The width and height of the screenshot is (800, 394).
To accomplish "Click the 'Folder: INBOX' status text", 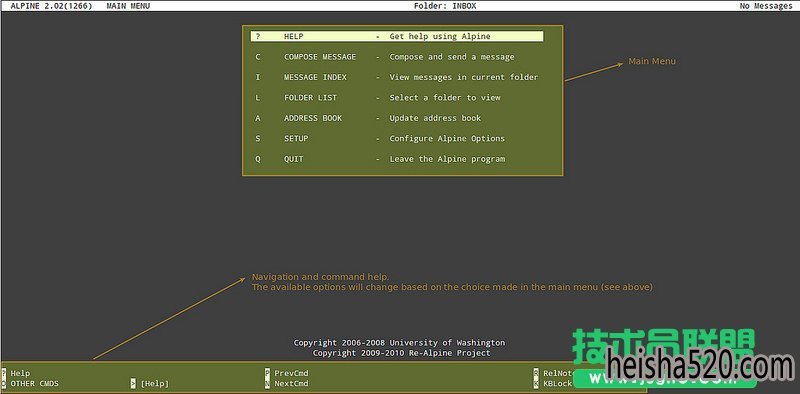I will 446,6.
